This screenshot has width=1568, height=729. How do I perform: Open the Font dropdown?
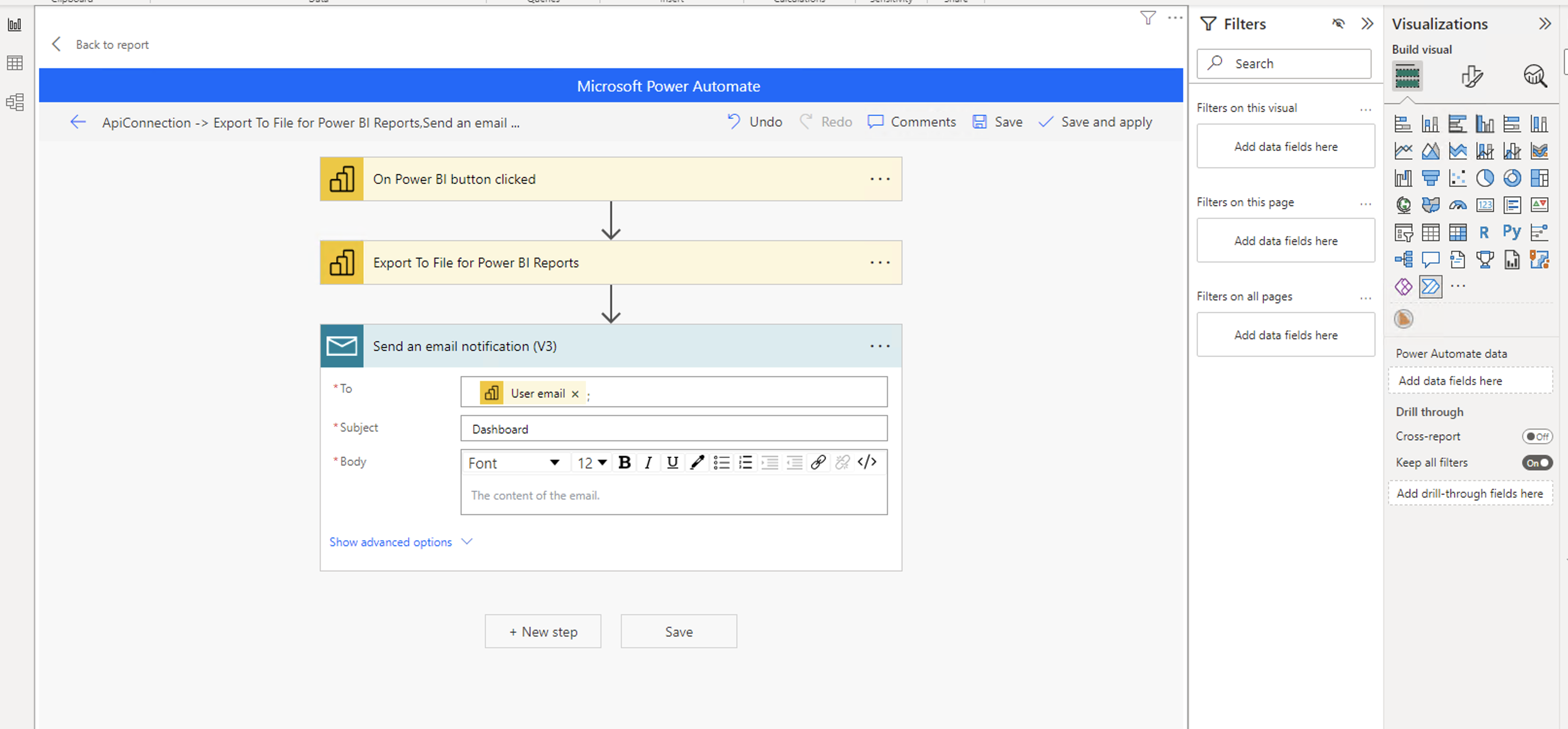click(514, 463)
